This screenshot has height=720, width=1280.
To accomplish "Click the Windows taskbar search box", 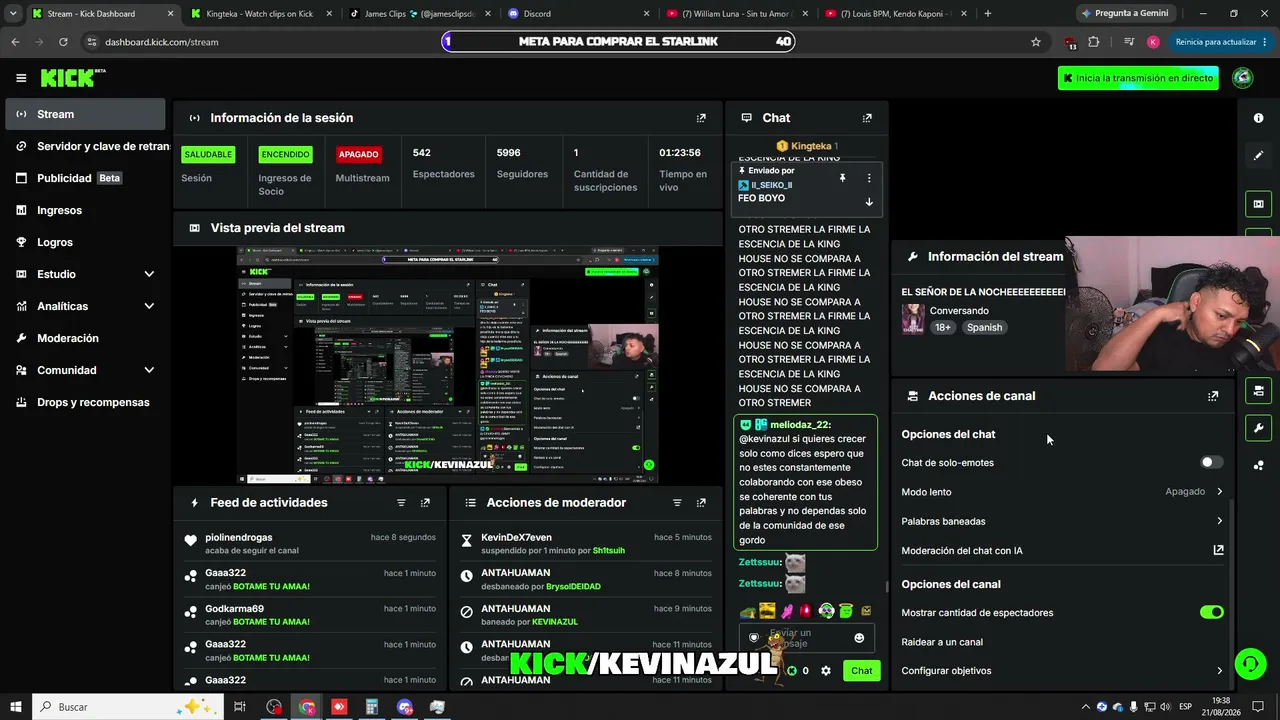I will [x=128, y=707].
